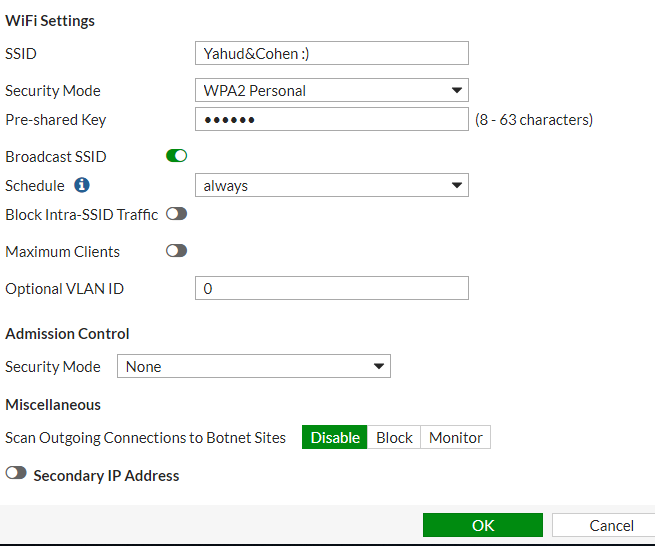Open Admission Control Security Mode dropdown
This screenshot has height=546, width=655.
click(254, 367)
